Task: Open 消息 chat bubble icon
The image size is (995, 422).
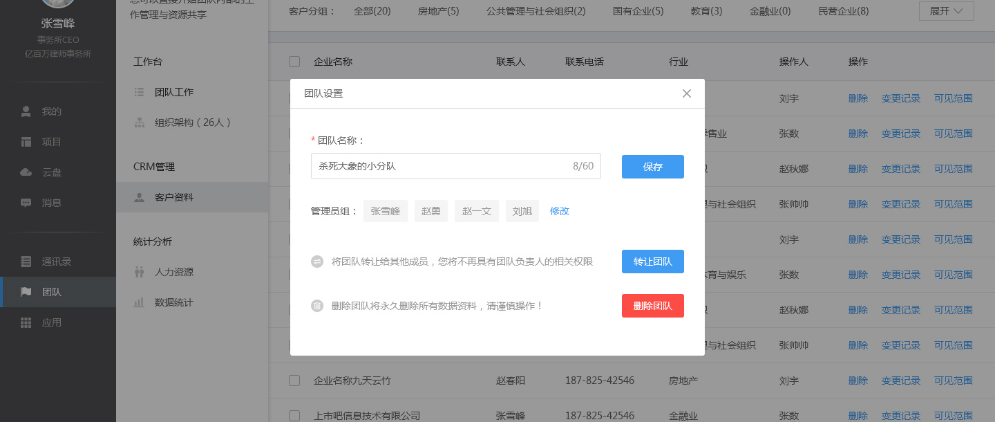Action: [26, 202]
